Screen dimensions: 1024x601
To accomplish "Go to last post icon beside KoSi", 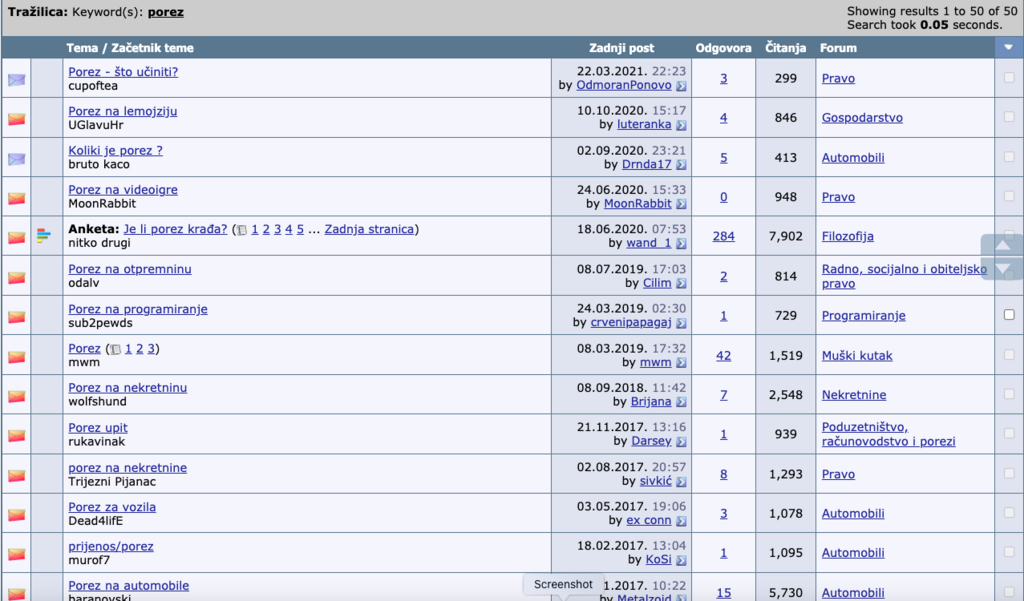I will coord(681,560).
